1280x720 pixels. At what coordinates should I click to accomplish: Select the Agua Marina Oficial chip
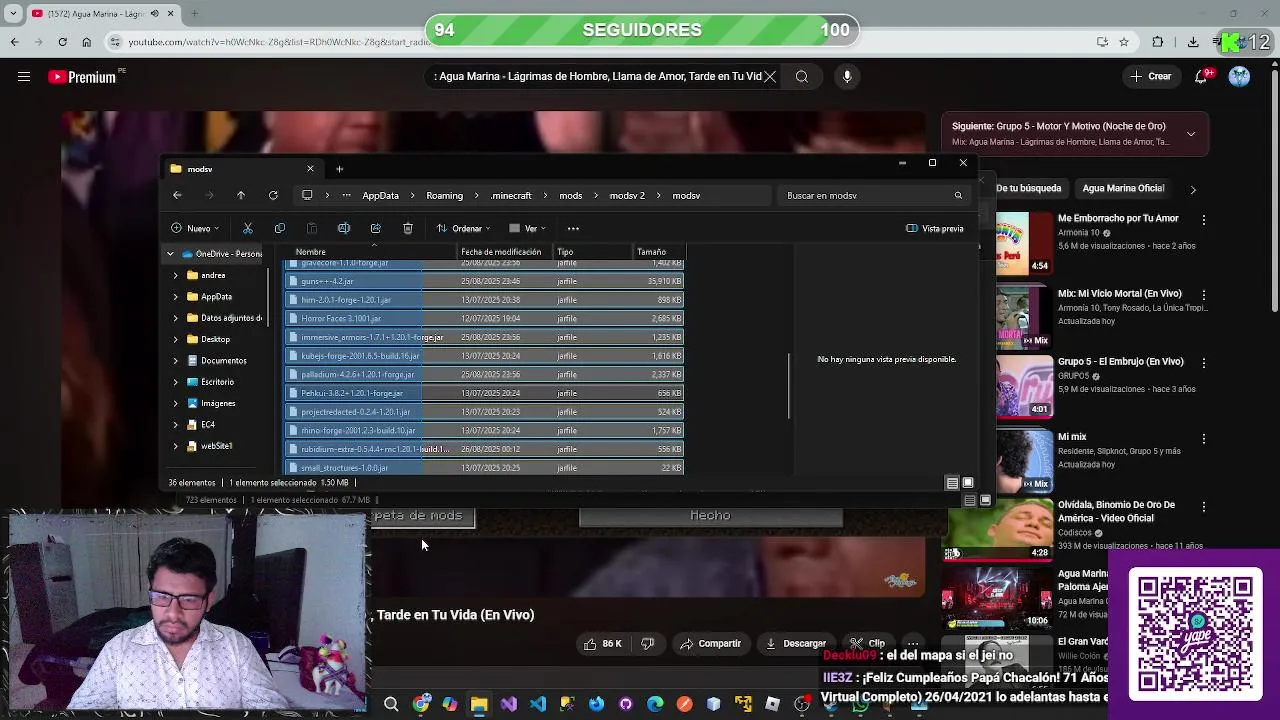tap(1123, 188)
